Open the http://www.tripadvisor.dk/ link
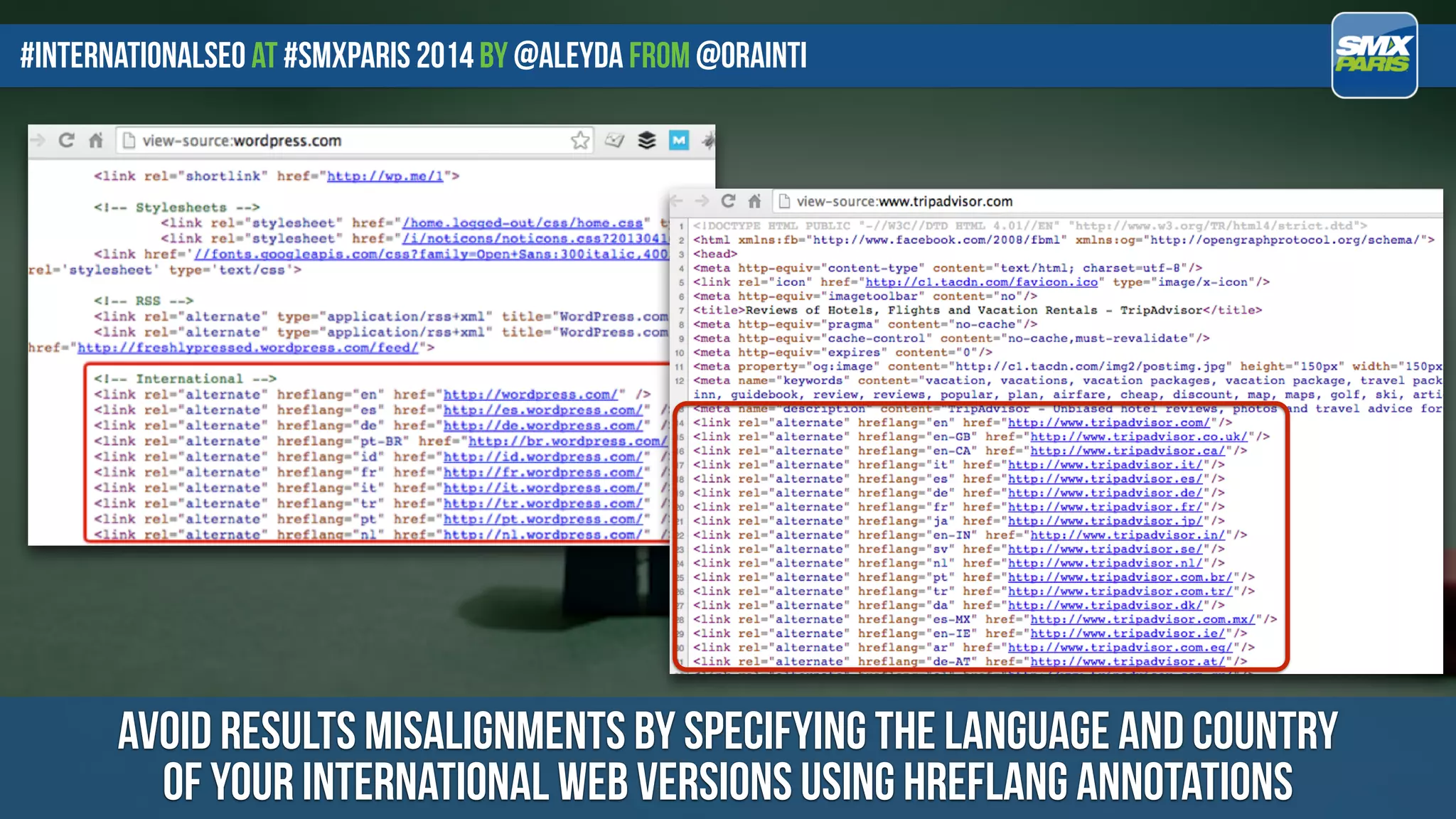Image resolution: width=1456 pixels, height=819 pixels. tap(1105, 606)
